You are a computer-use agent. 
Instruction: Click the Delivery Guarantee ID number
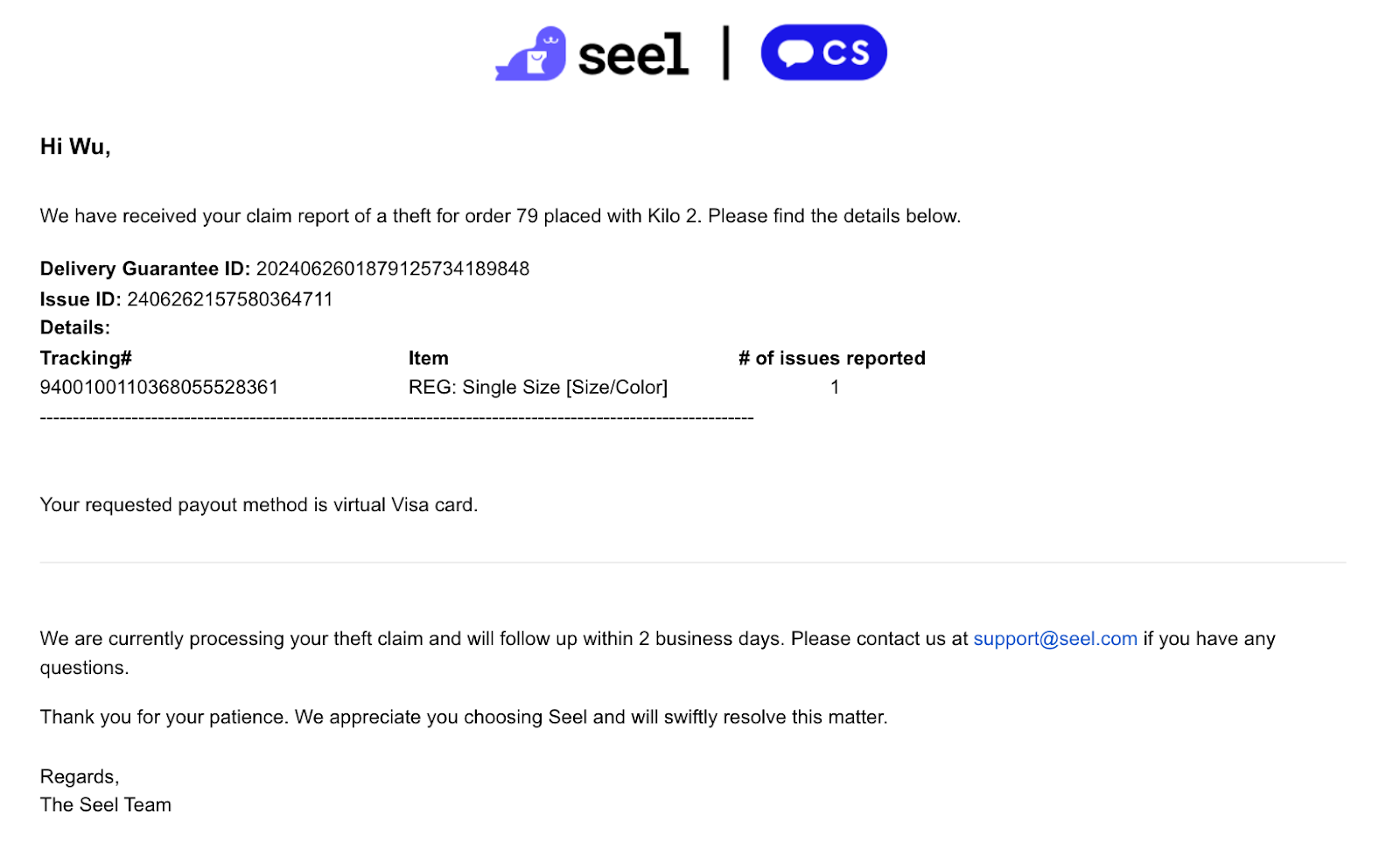[393, 269]
